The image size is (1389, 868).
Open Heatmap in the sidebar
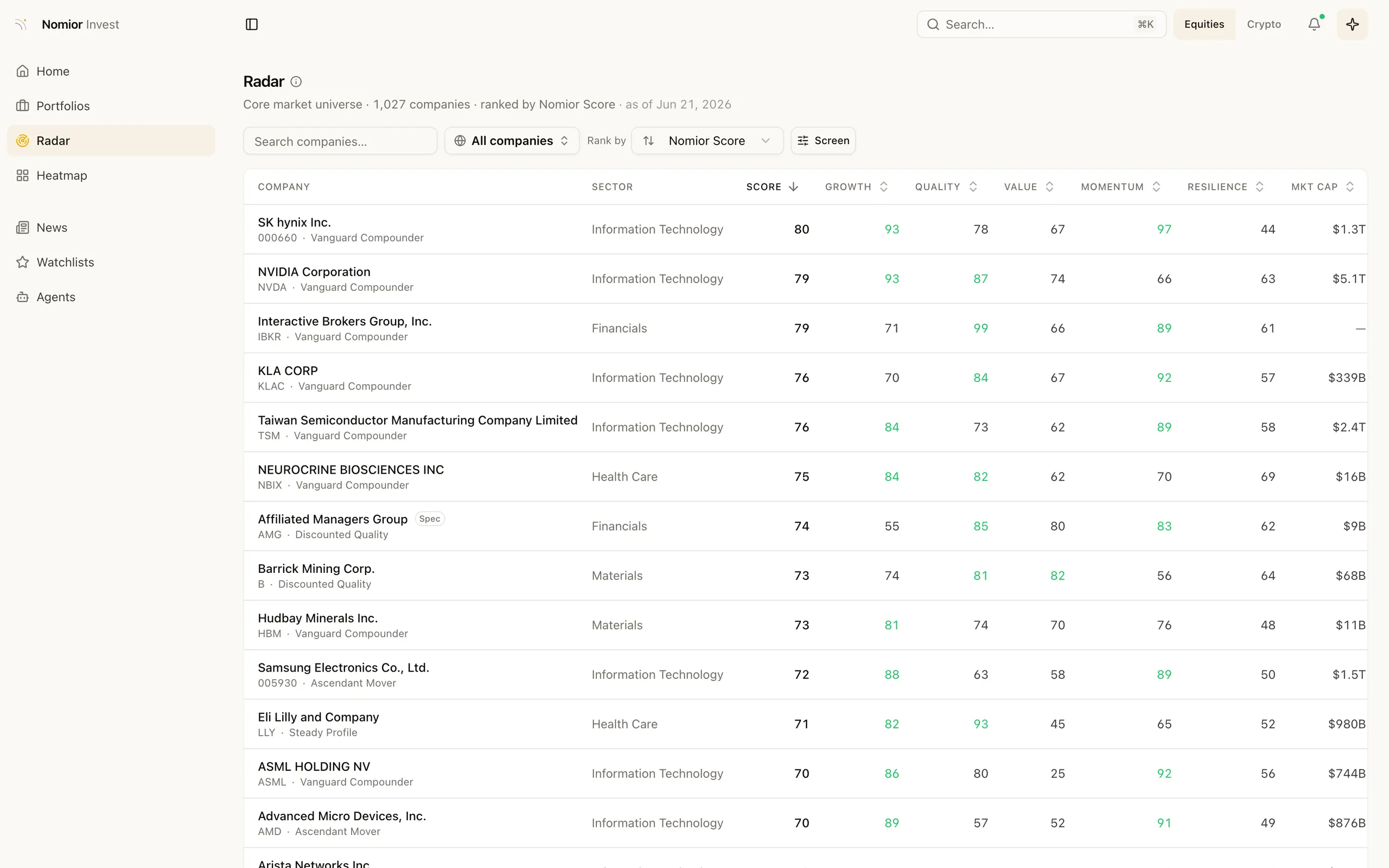pos(111,175)
